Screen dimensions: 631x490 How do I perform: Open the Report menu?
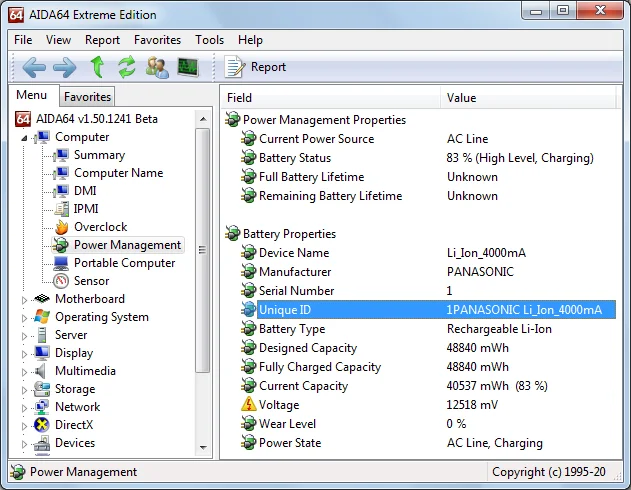[x=102, y=40]
